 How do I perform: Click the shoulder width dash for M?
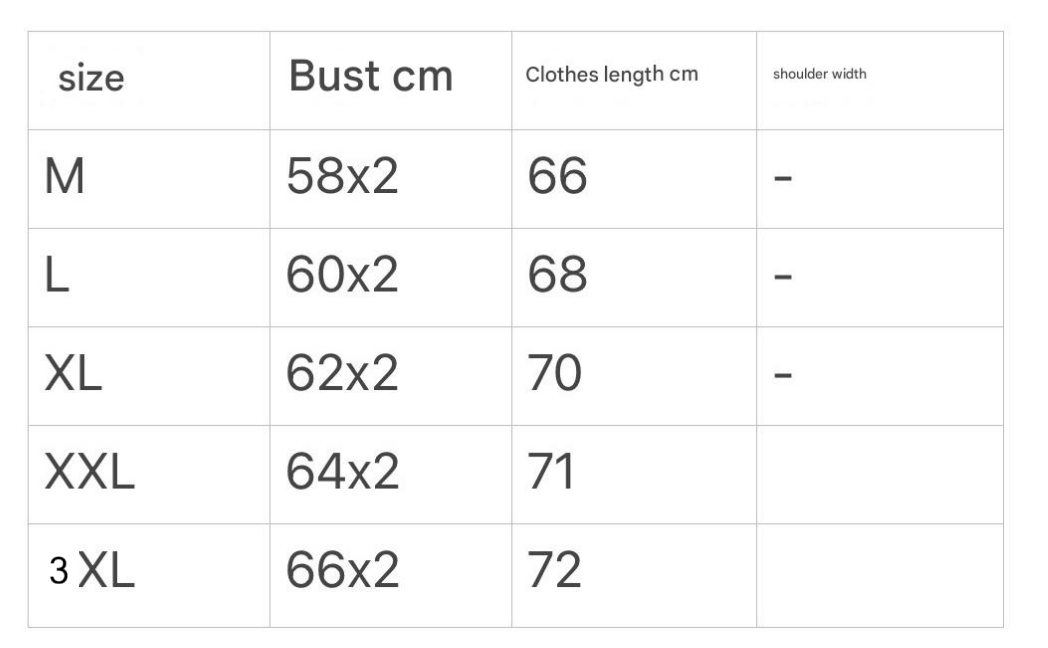coord(783,180)
